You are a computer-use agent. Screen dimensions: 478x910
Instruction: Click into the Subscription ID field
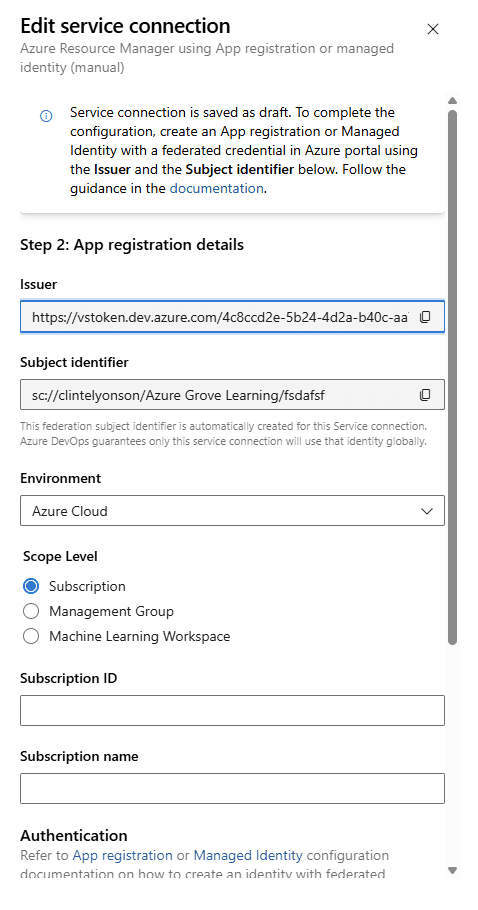pyautogui.click(x=232, y=710)
